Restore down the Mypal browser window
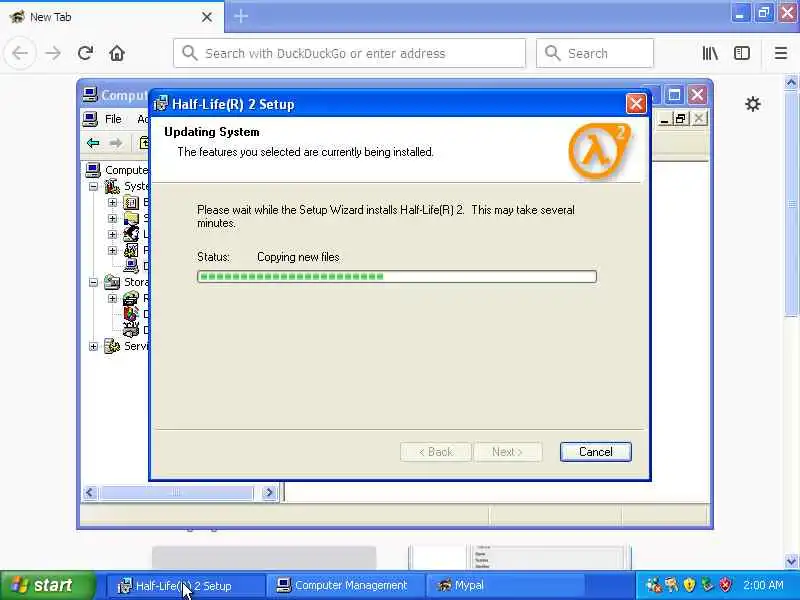The image size is (800, 600). pos(764,13)
